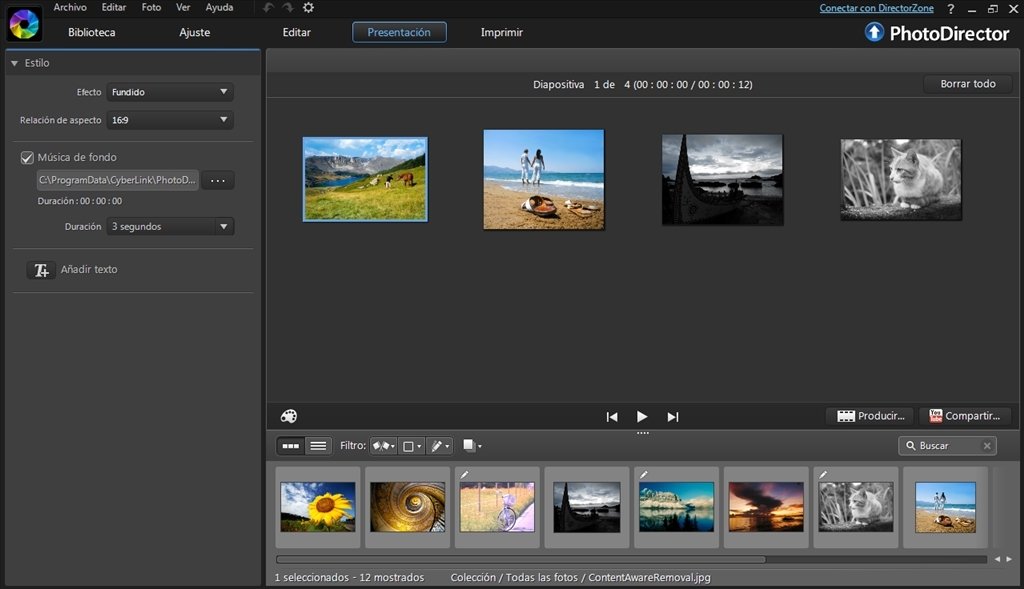Open the Relación de aspecto dropdown
The height and width of the screenshot is (589, 1024).
(x=170, y=119)
